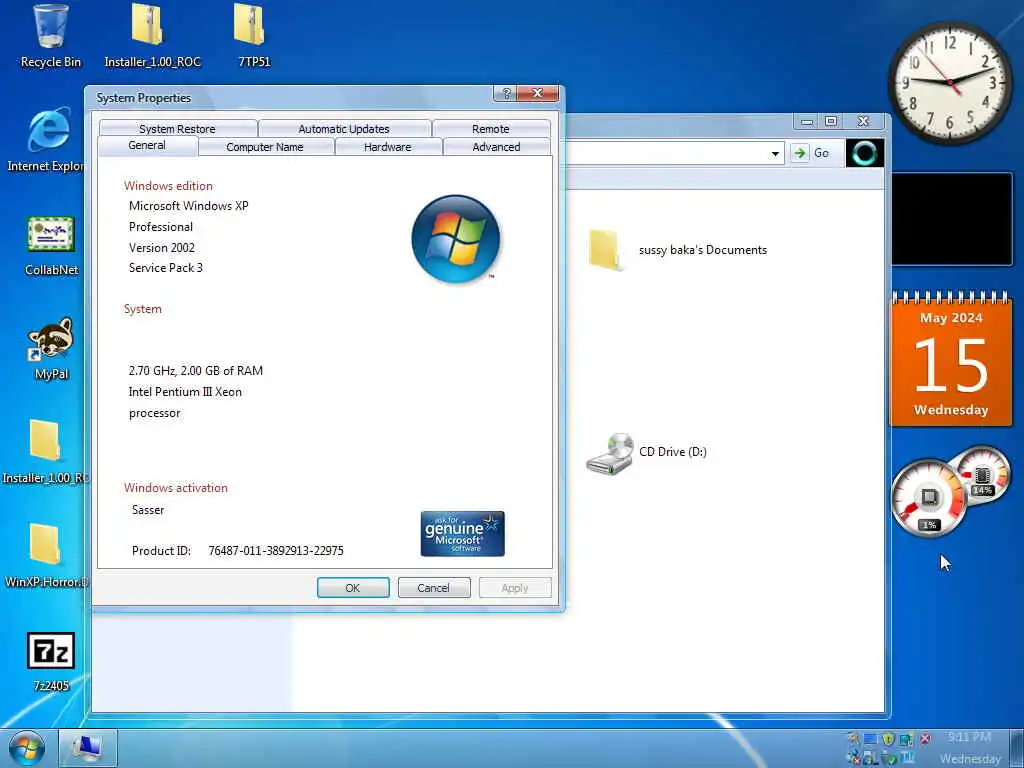The width and height of the screenshot is (1024, 768).
Task: Expand the explorer address bar dropdown
Action: [775, 153]
